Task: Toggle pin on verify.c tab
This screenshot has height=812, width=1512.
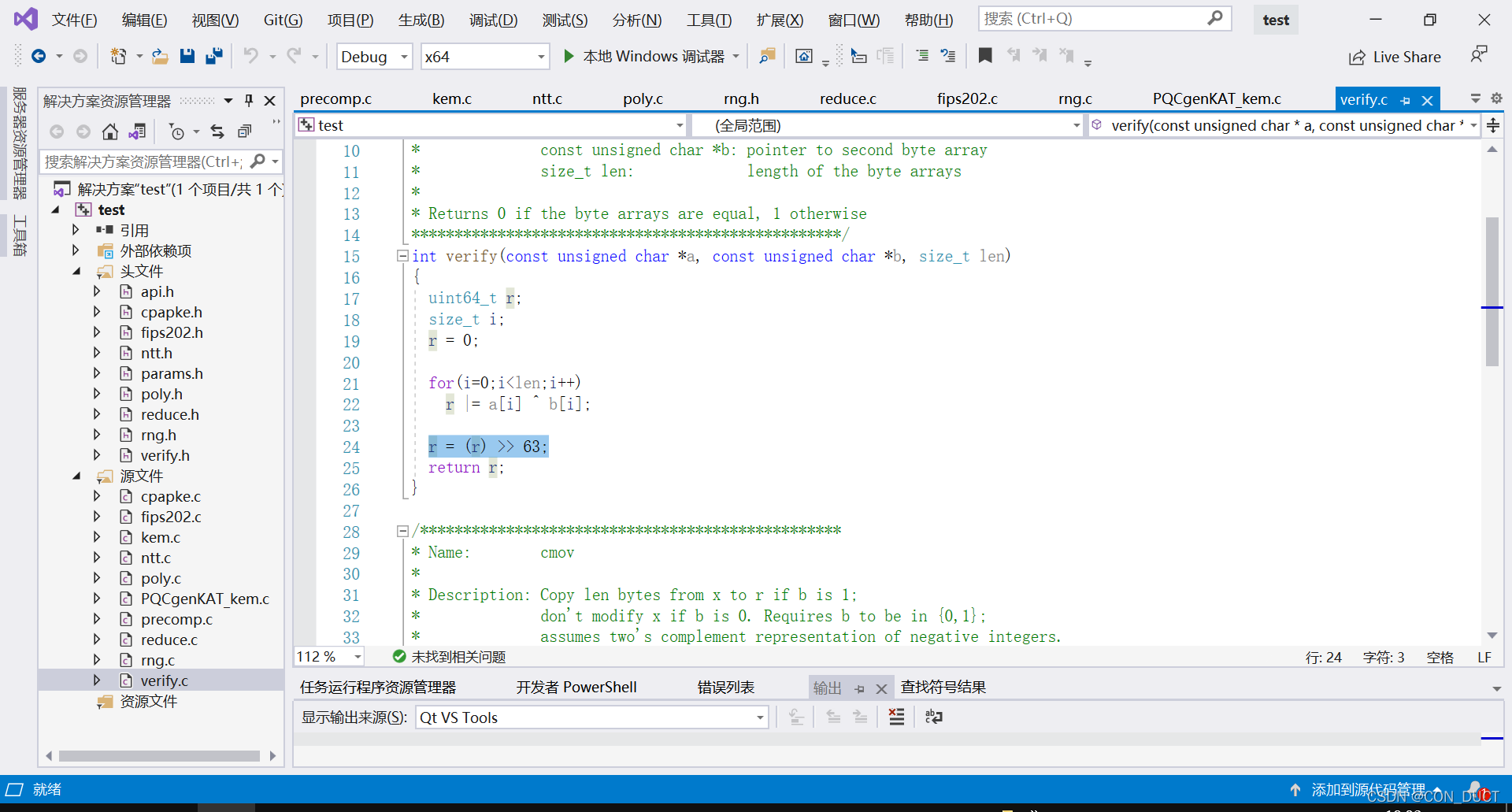Action: pyautogui.click(x=1406, y=101)
